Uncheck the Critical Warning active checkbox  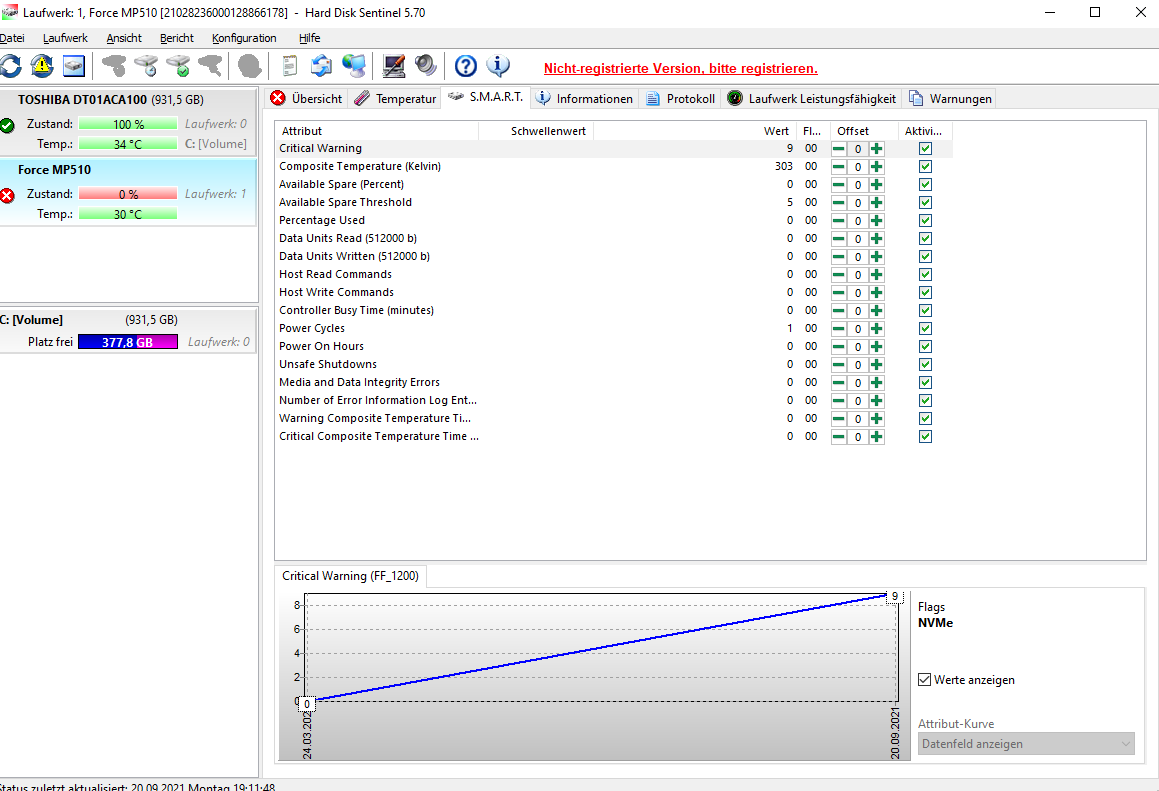[x=925, y=149]
